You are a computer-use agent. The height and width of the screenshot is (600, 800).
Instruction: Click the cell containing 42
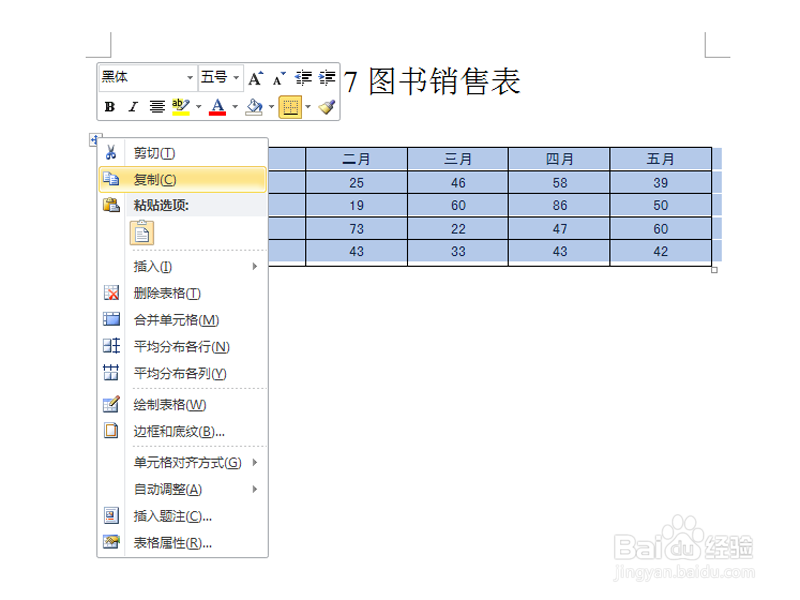pos(661,252)
